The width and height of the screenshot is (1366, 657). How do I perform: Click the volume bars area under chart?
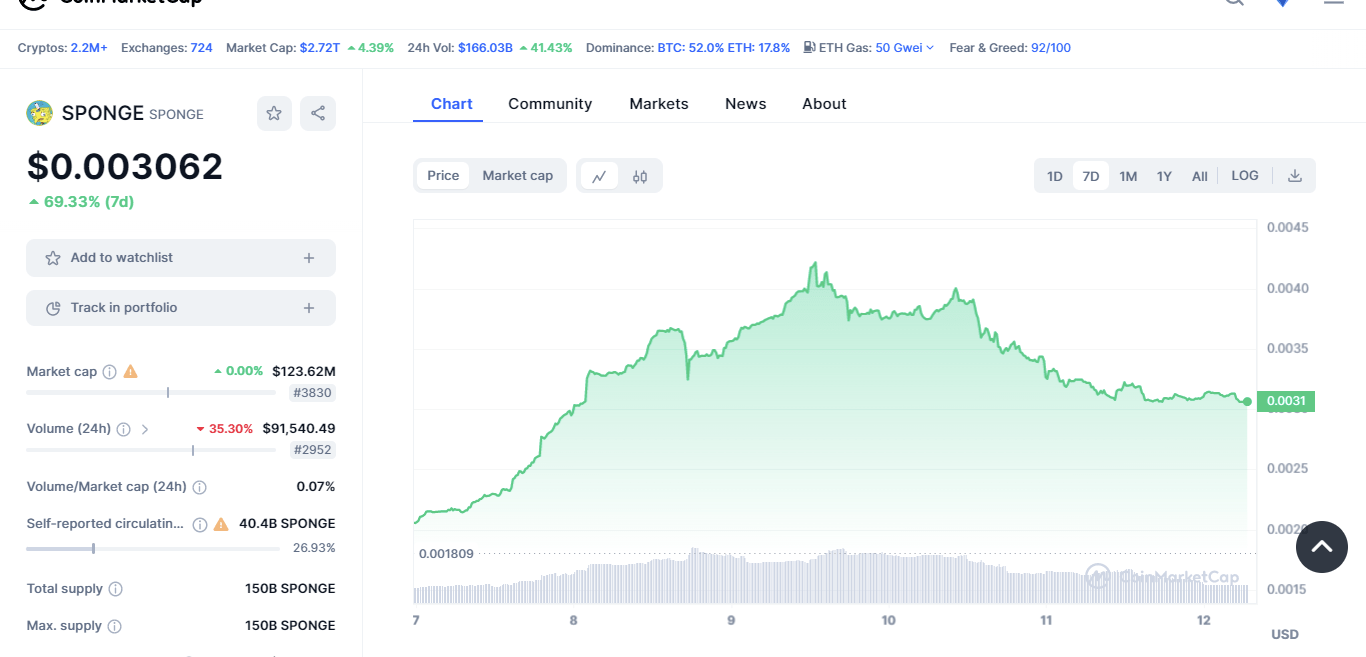tap(832, 577)
